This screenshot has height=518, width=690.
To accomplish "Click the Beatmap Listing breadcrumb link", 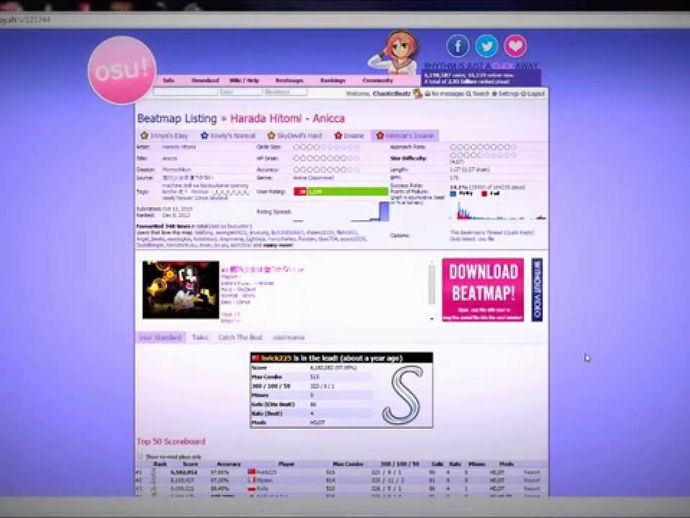I will click(177, 118).
